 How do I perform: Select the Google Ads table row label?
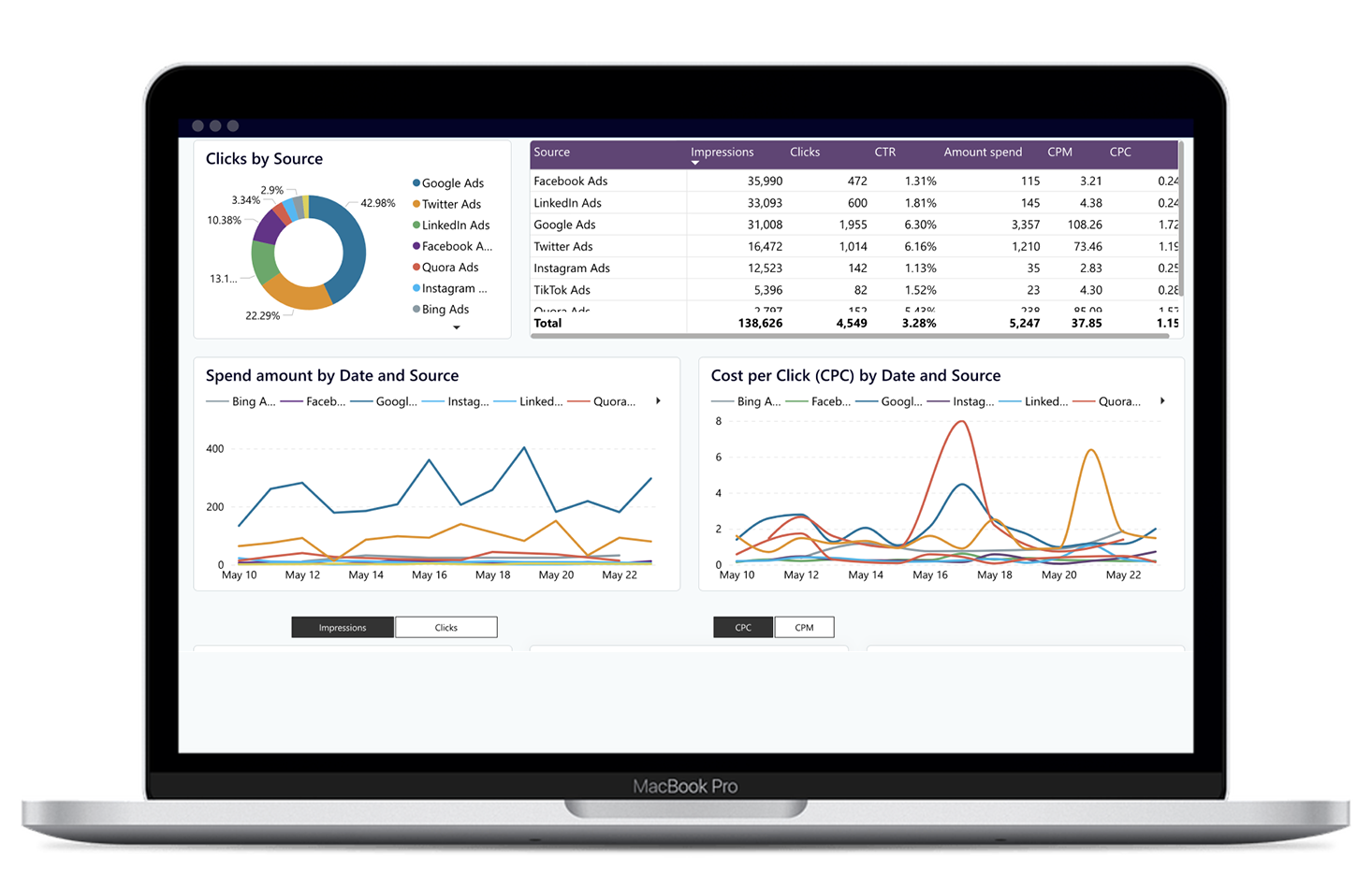tap(564, 225)
